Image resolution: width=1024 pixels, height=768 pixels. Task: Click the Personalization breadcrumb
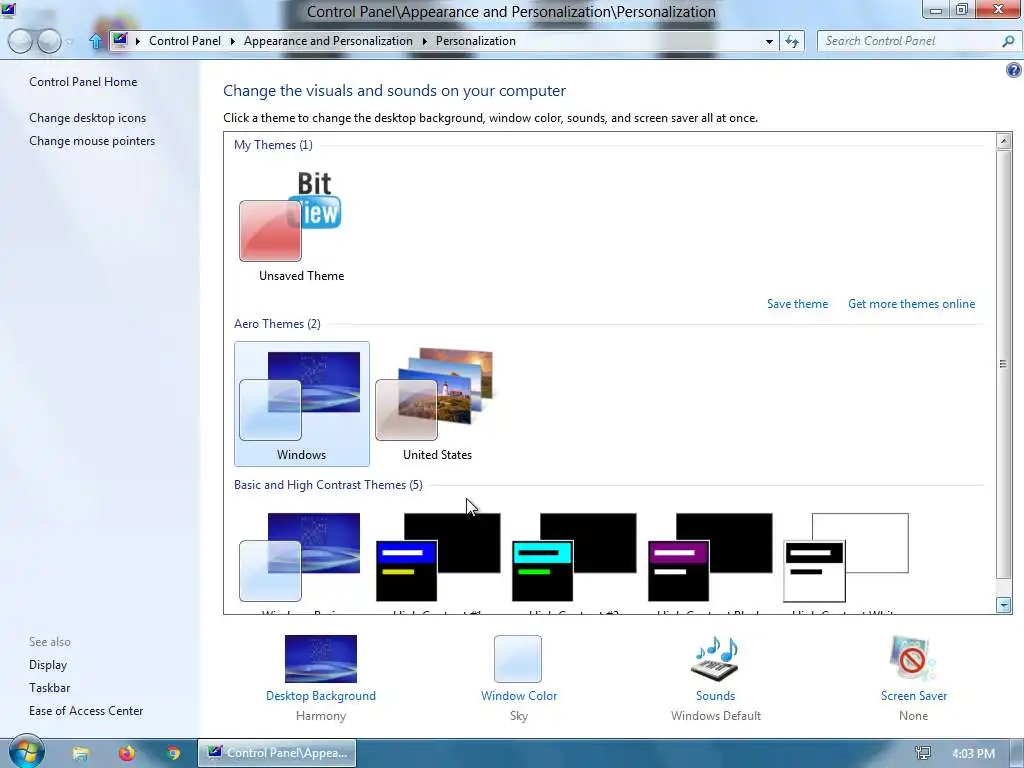click(x=475, y=40)
